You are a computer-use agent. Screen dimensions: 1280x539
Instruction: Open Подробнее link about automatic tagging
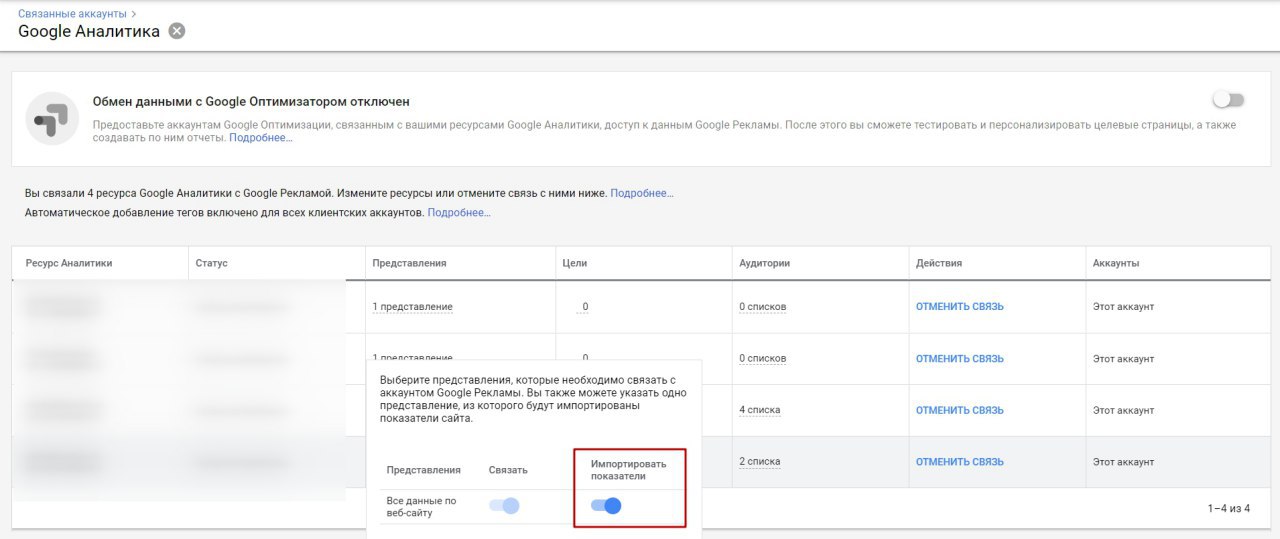coord(459,213)
